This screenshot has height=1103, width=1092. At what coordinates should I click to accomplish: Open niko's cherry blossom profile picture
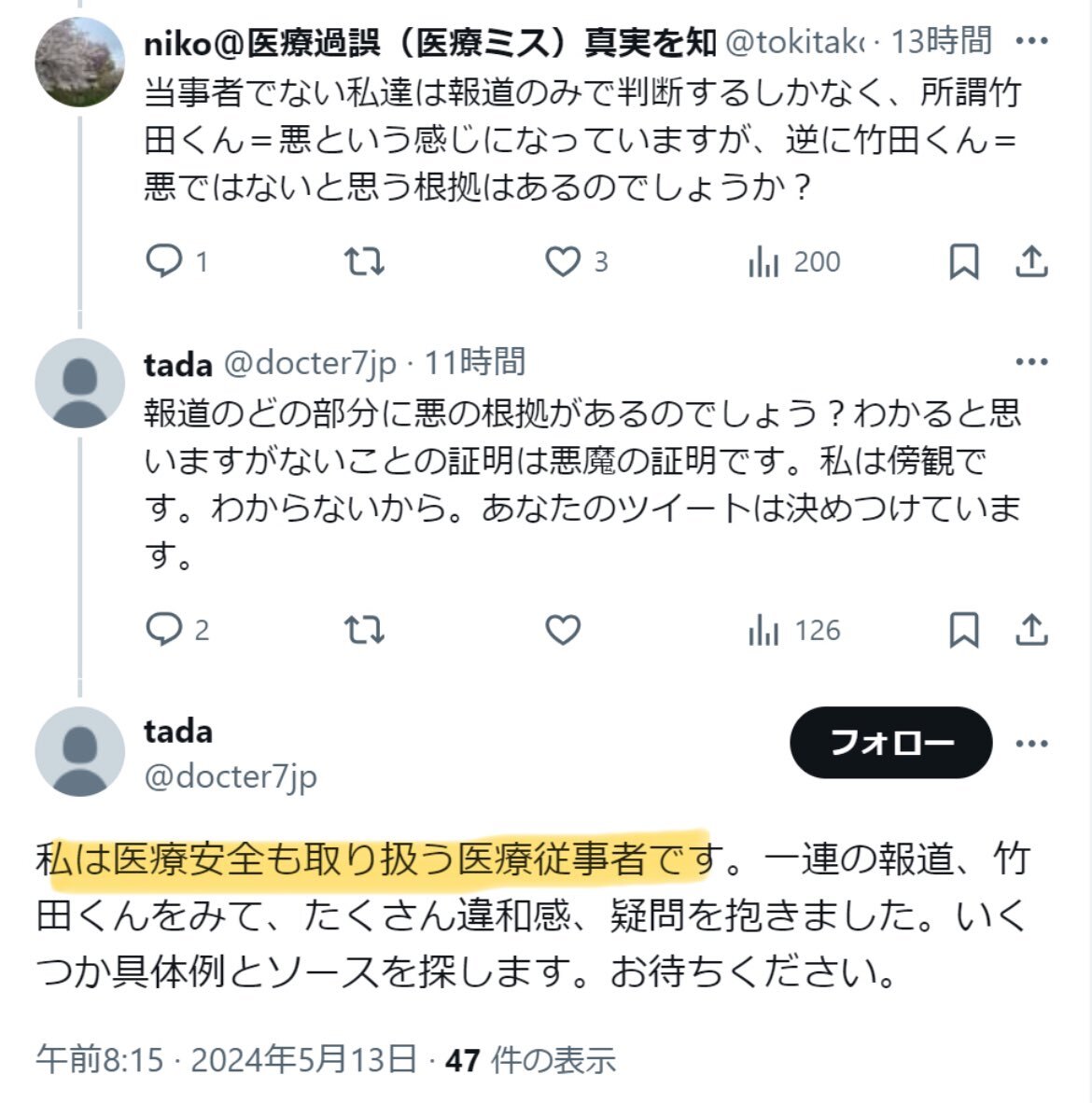pyautogui.click(x=79, y=62)
